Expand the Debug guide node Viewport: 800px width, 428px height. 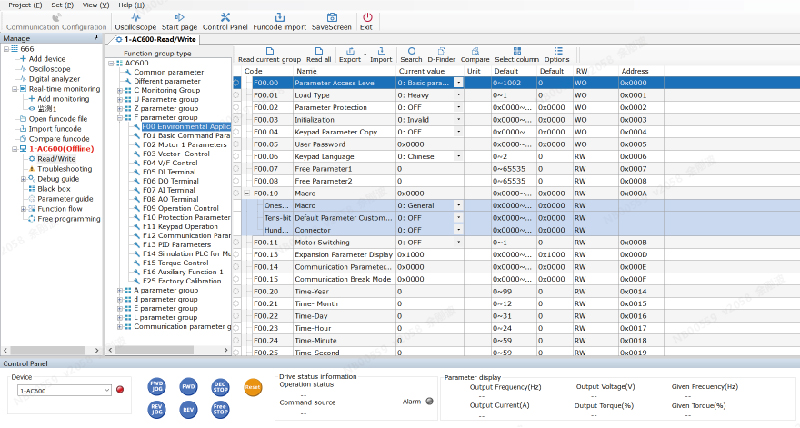[x=23, y=179]
